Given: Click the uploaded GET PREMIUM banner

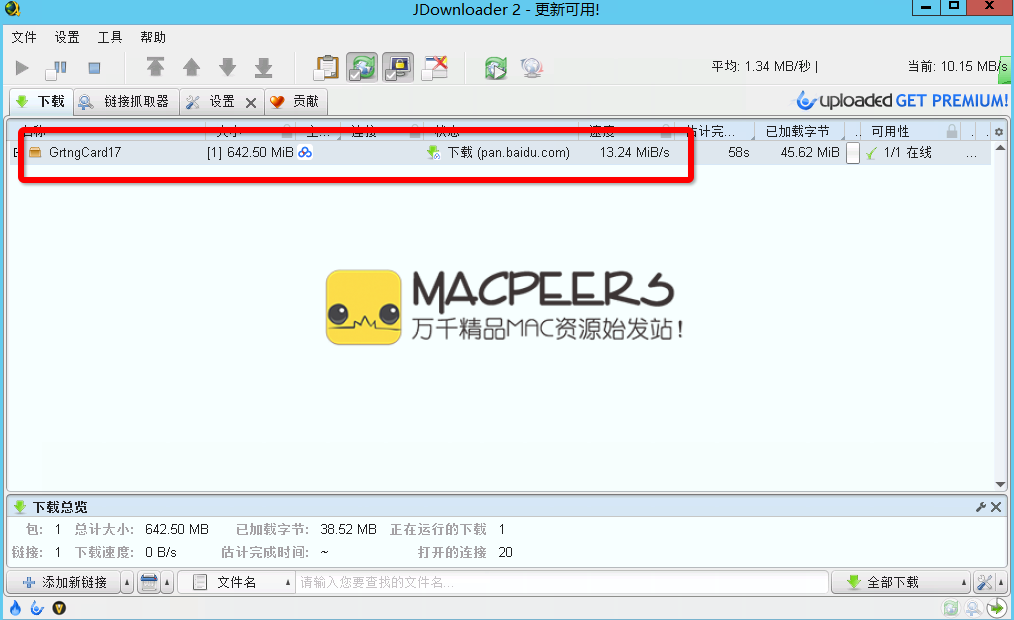Looking at the screenshot, I should [901, 100].
